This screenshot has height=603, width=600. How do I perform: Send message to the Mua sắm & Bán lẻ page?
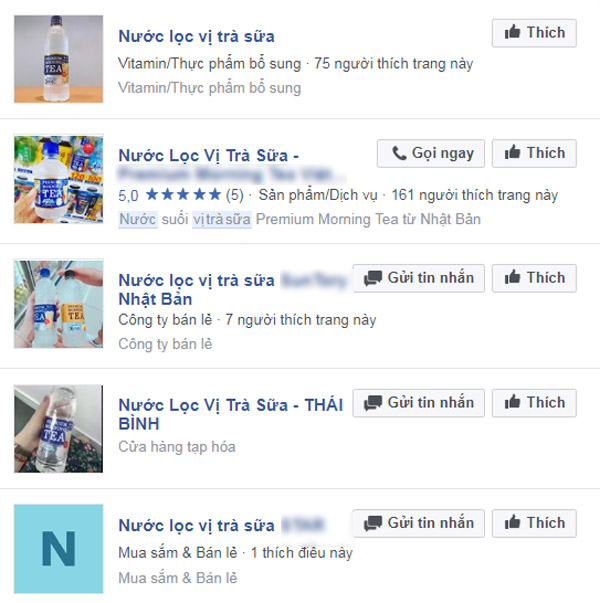pos(418,523)
